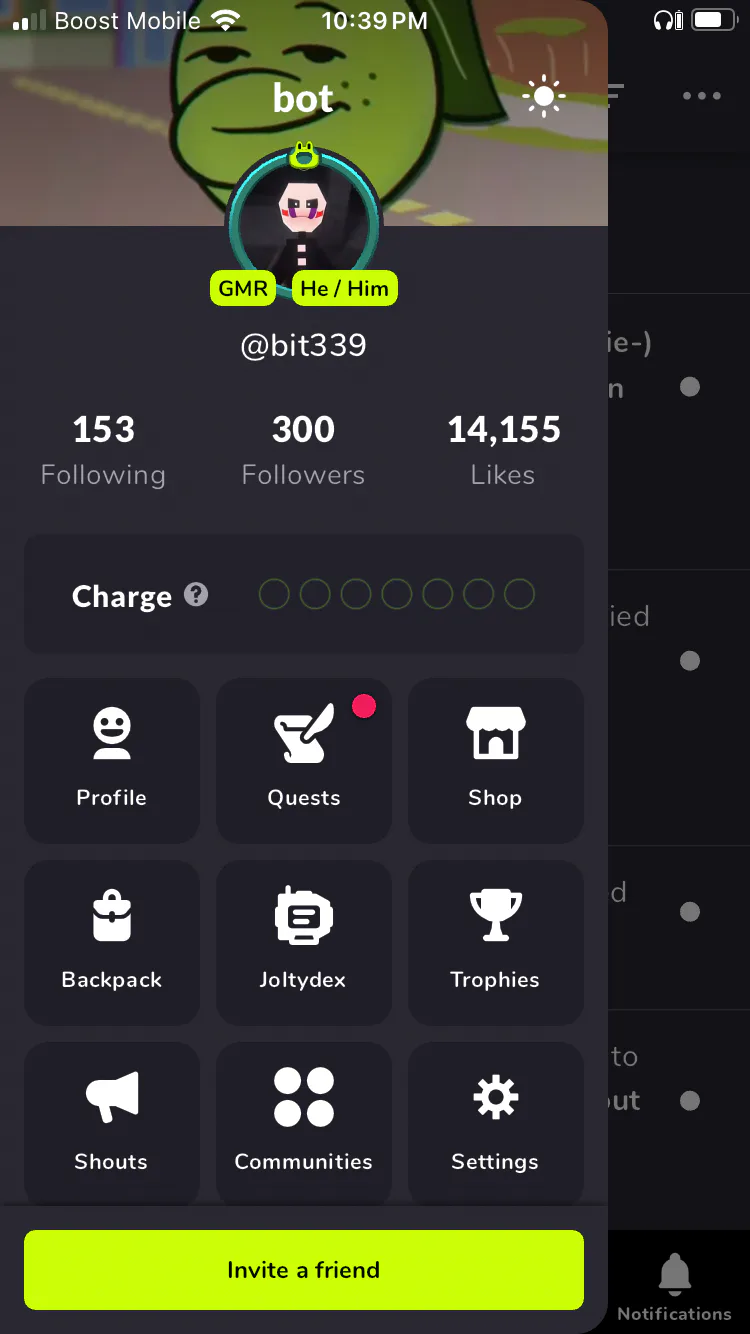This screenshot has height=1334, width=750.
Task: Open the Settings gear tile
Action: pos(496,1124)
